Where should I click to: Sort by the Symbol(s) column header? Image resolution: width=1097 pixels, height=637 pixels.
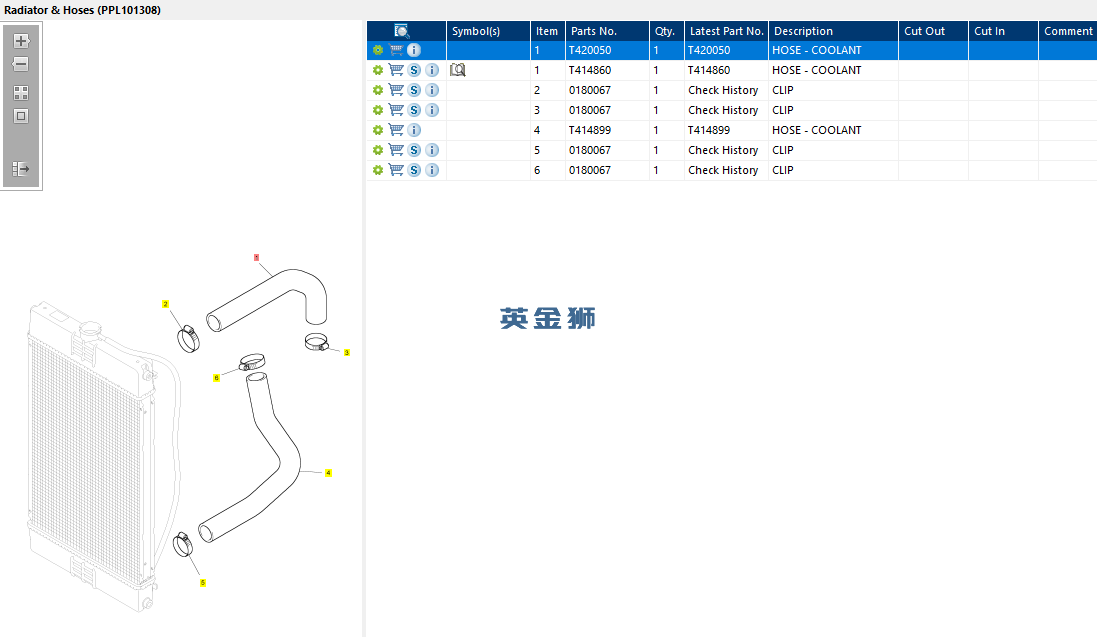click(488, 31)
